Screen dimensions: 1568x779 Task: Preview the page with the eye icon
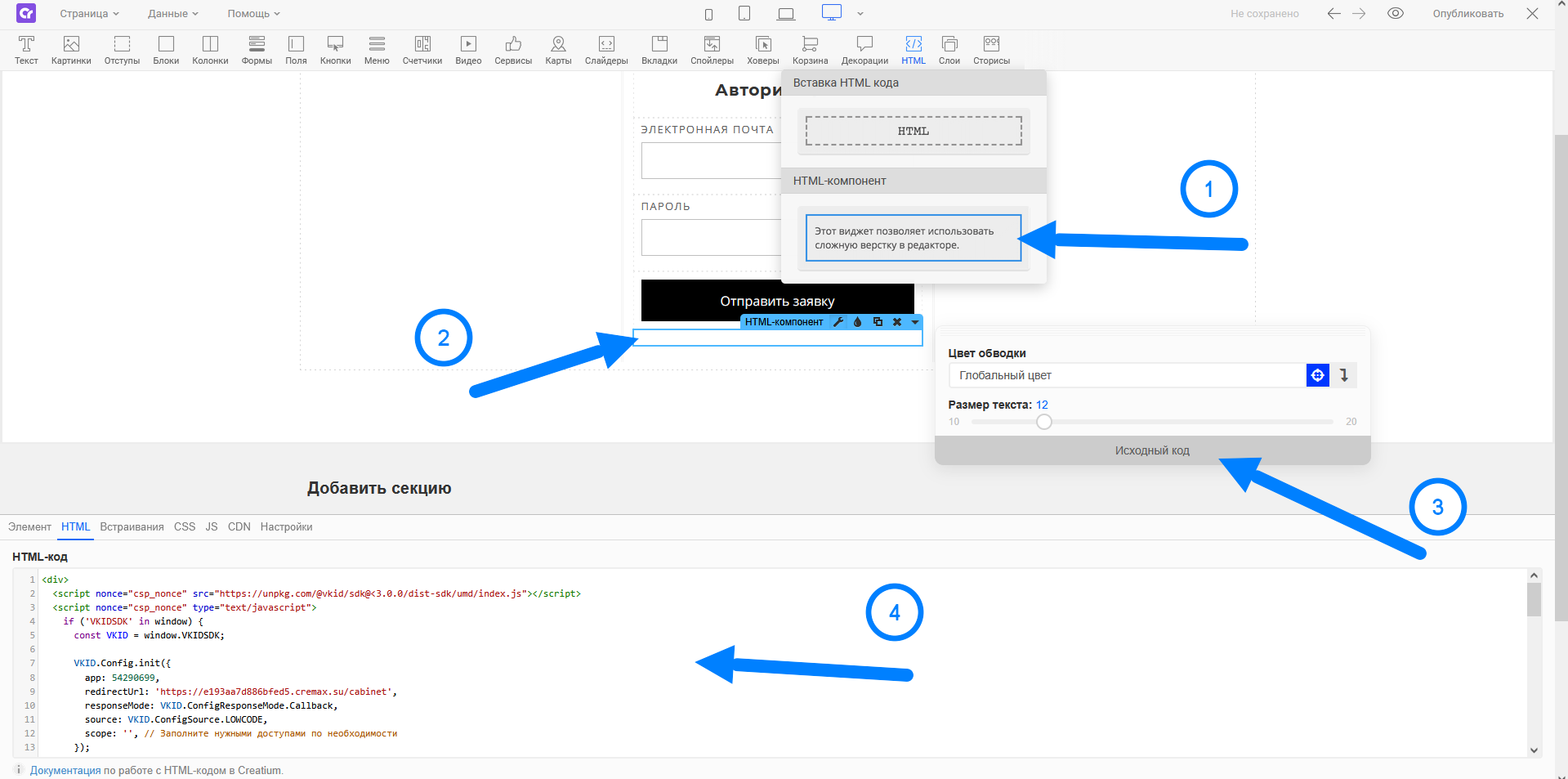tap(1396, 13)
